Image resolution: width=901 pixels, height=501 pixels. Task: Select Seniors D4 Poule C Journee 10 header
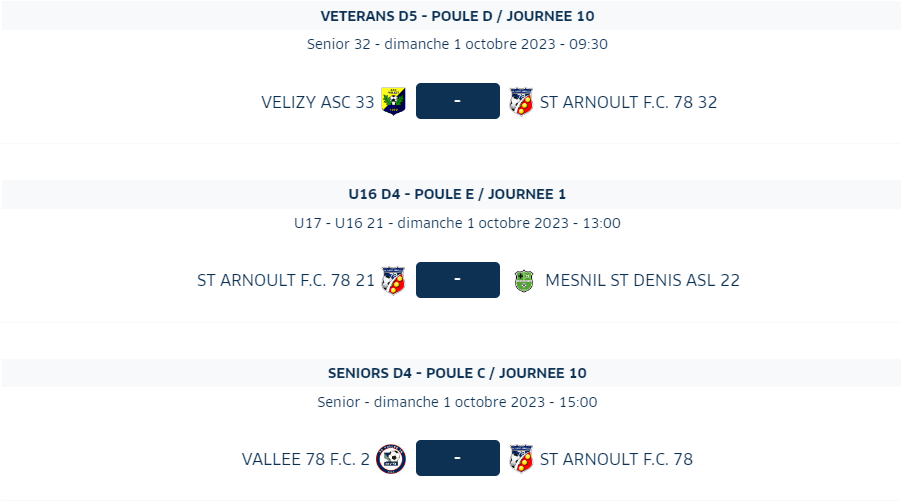[x=457, y=373]
